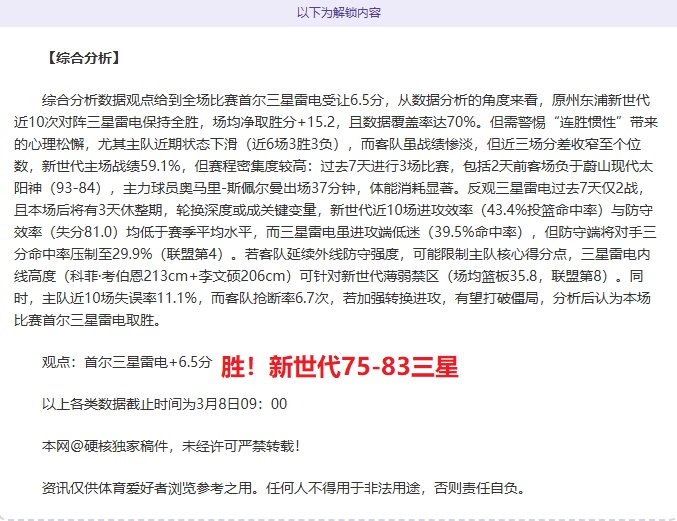Click the red result text '胜！新世代75-83三星'
This screenshot has height=521, width=677.
click(339, 367)
